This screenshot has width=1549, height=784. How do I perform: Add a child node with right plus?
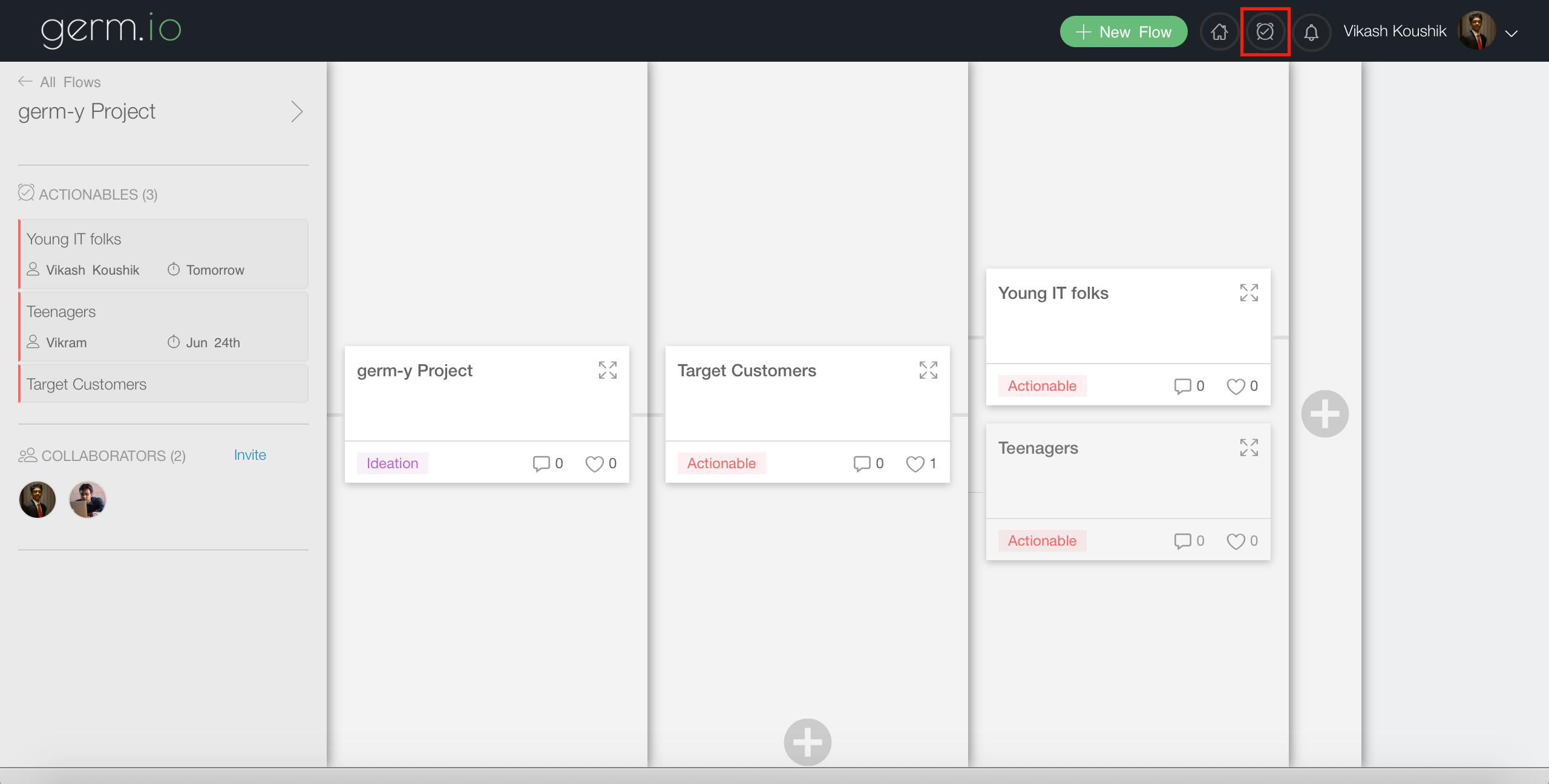[1325, 414]
